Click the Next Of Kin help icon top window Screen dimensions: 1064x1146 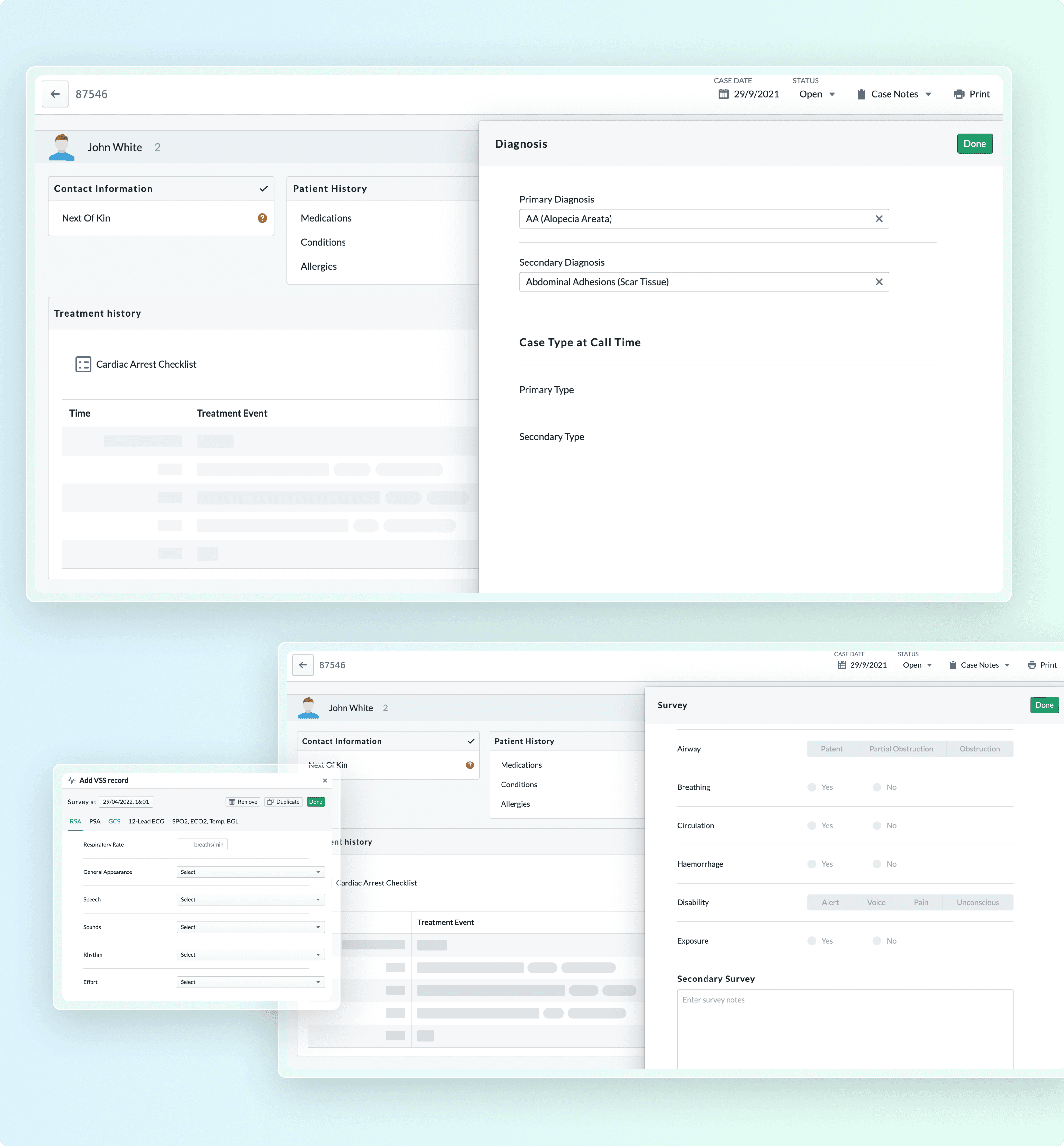click(x=262, y=218)
